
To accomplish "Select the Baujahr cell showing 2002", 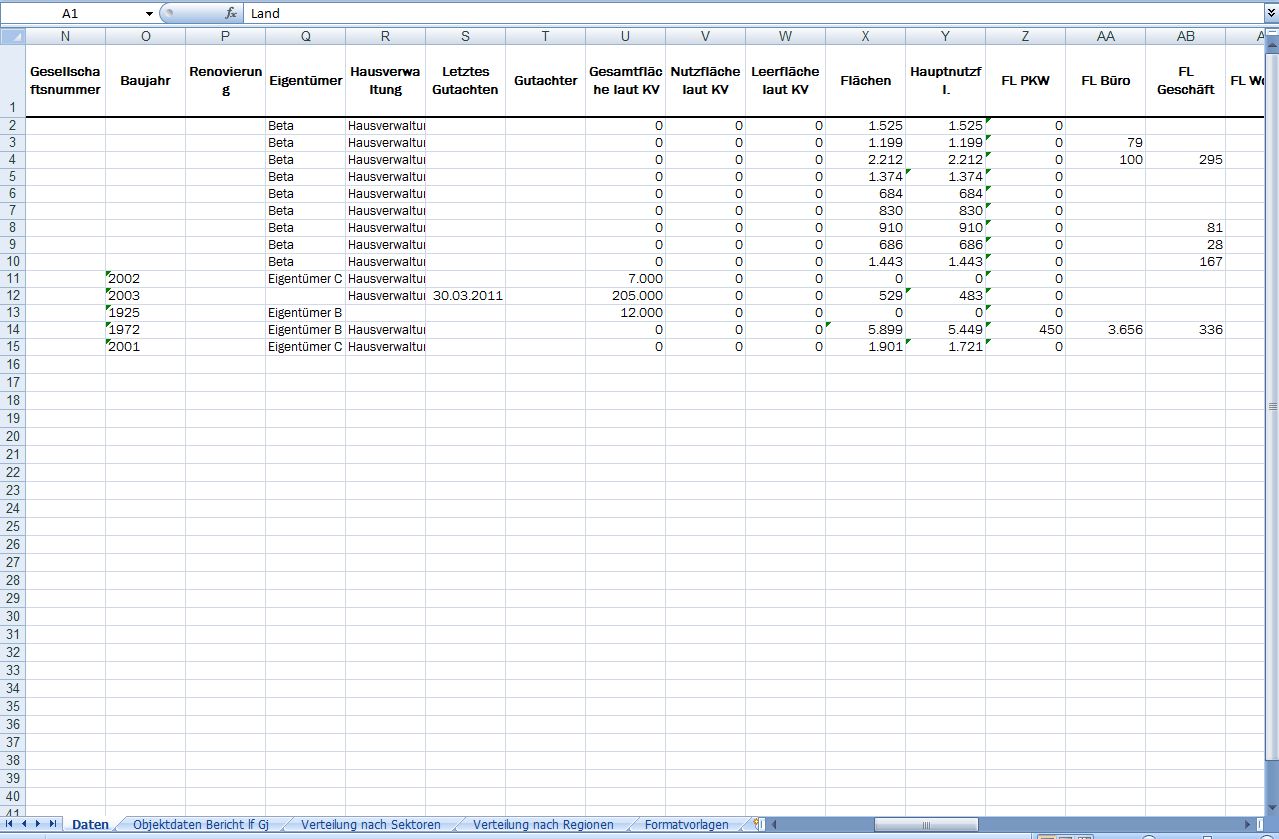I will (146, 279).
